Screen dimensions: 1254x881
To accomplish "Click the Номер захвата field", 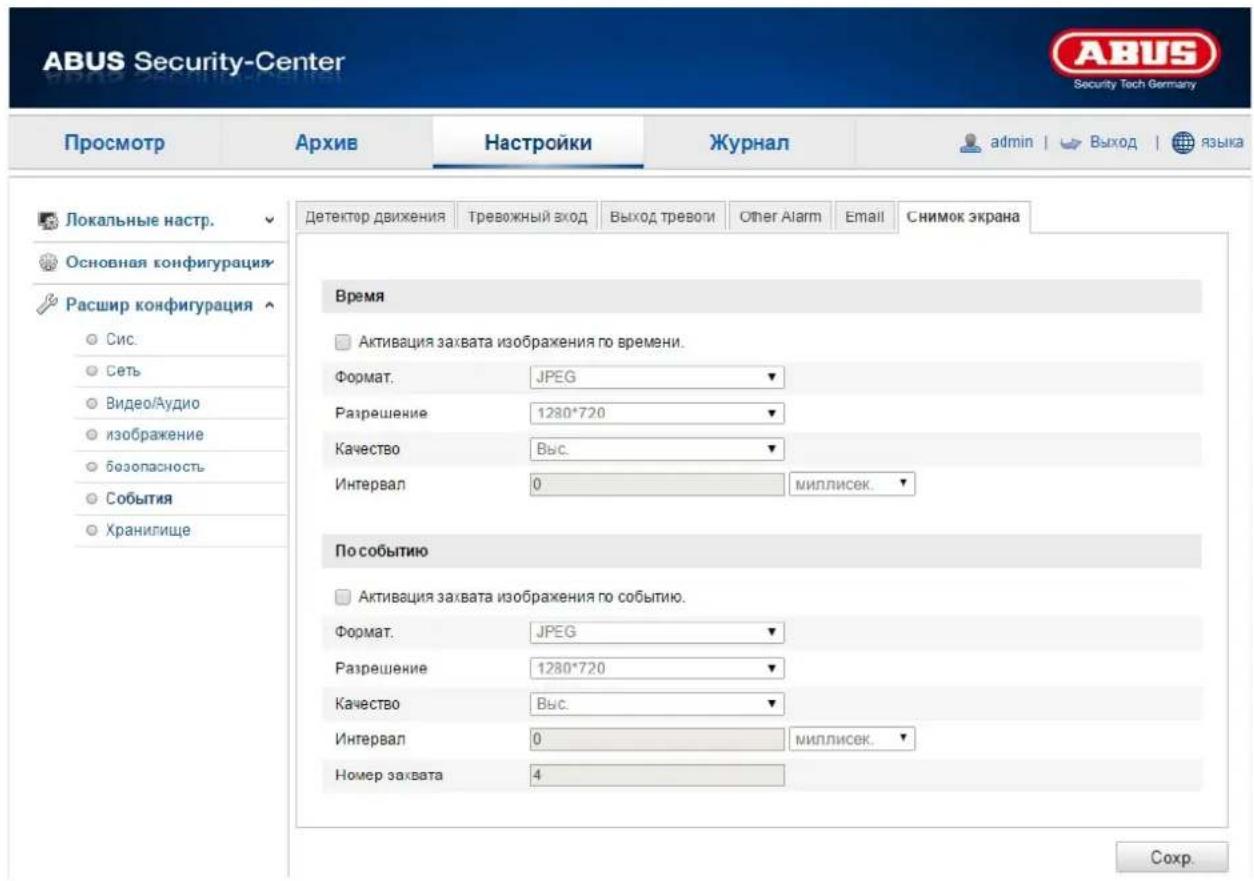I will point(655,775).
